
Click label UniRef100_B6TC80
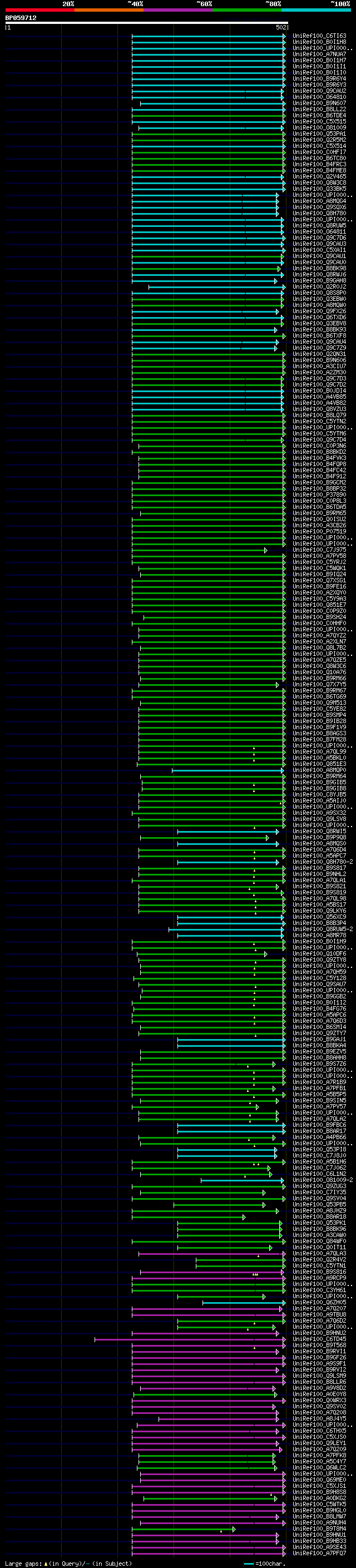point(319,159)
